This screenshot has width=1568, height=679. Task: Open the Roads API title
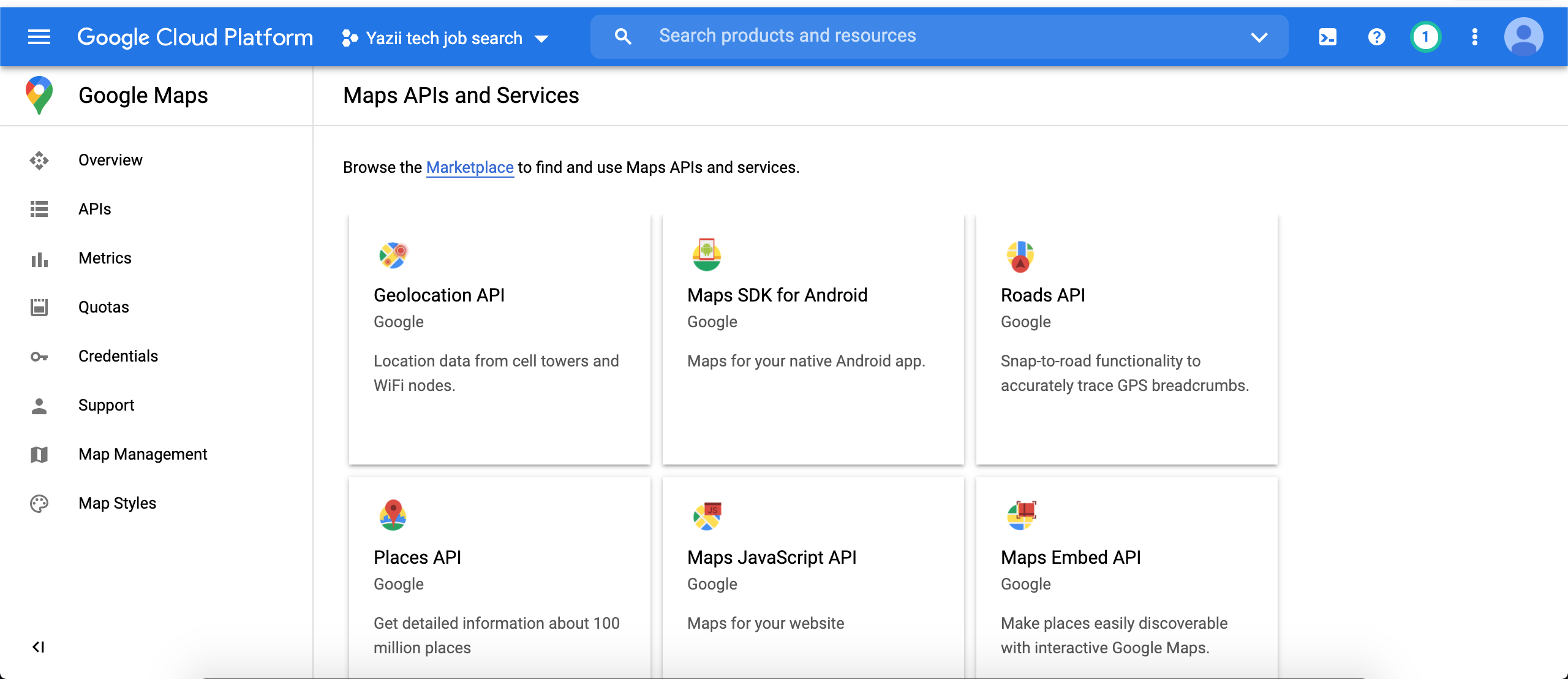[x=1042, y=295]
